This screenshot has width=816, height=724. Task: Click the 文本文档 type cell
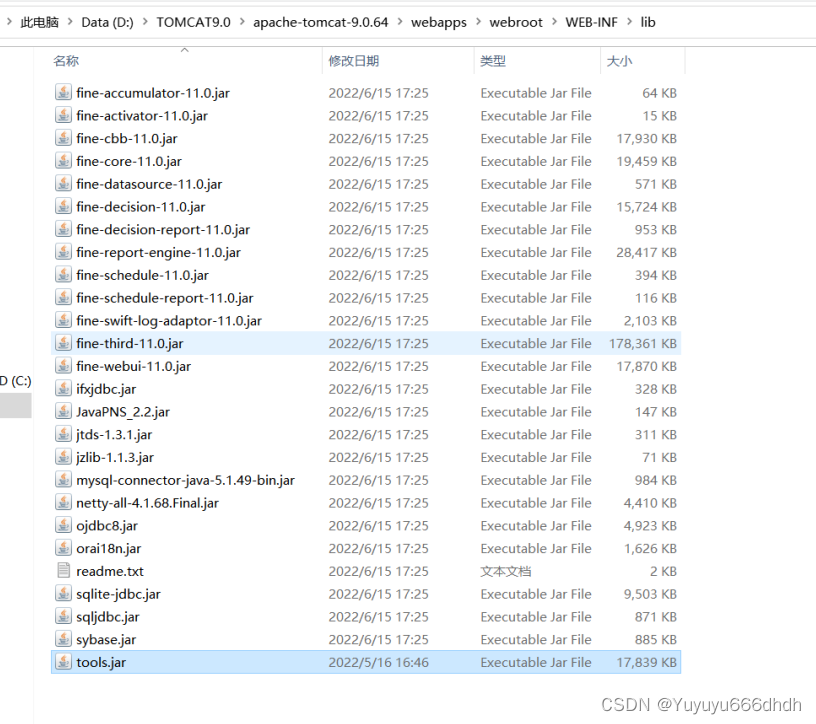506,571
